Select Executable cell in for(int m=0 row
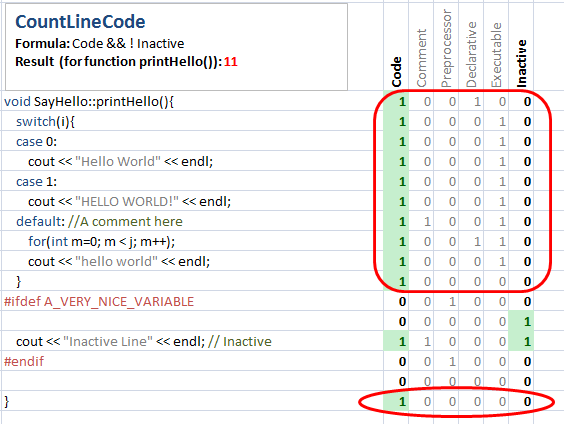This screenshot has height=425, width=564. coord(496,242)
